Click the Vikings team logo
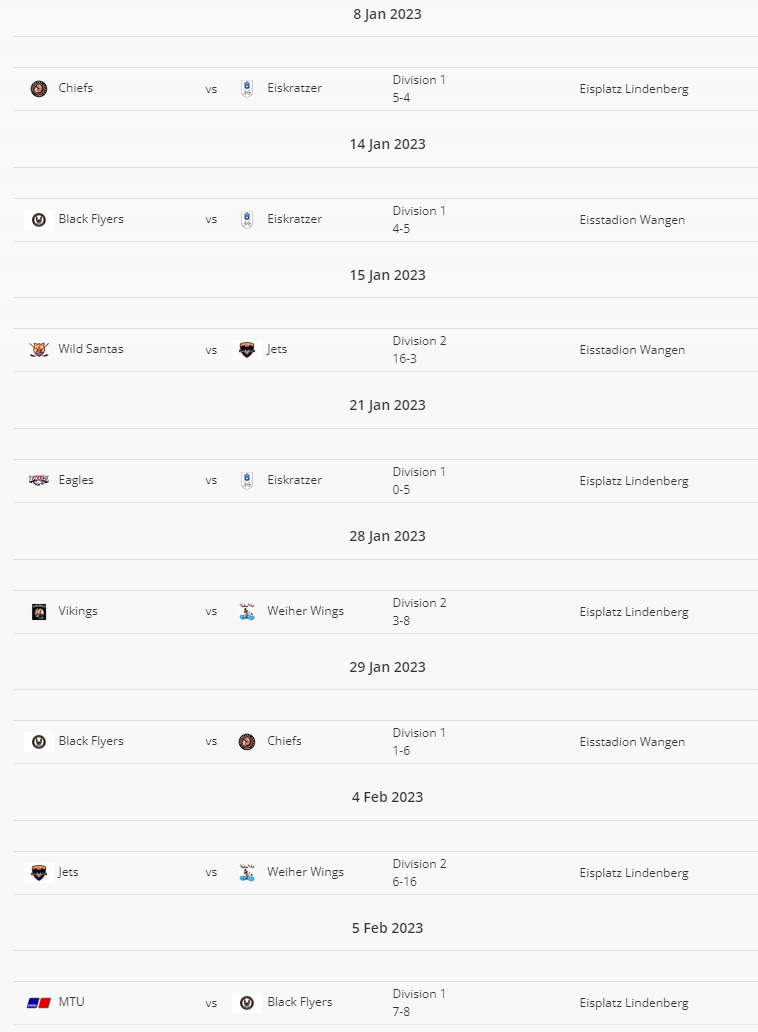 (39, 612)
